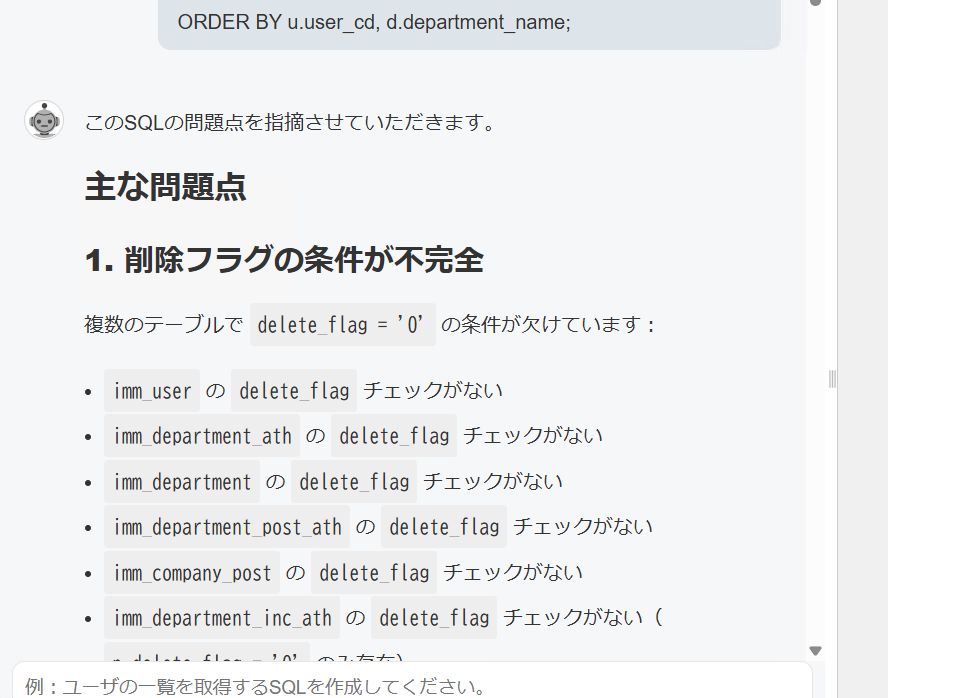Screen dimensions: 961x698
Task: Click the imm_department_ath code badge
Action: (202, 436)
